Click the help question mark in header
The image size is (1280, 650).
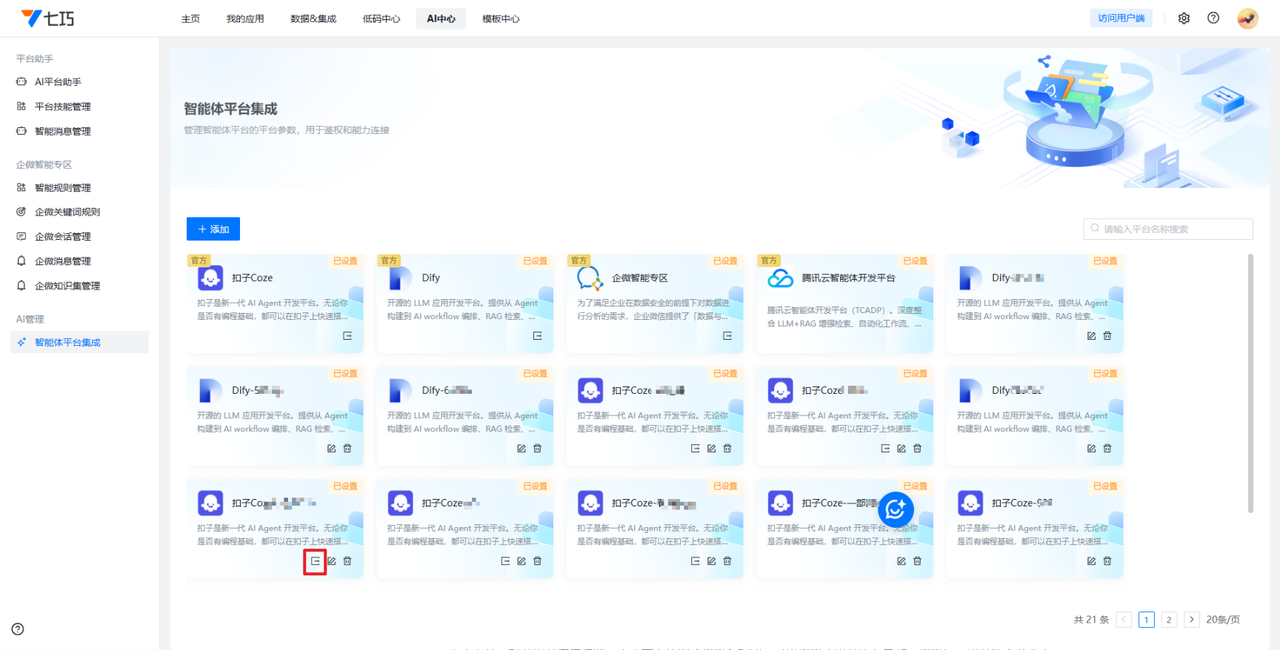1213,18
